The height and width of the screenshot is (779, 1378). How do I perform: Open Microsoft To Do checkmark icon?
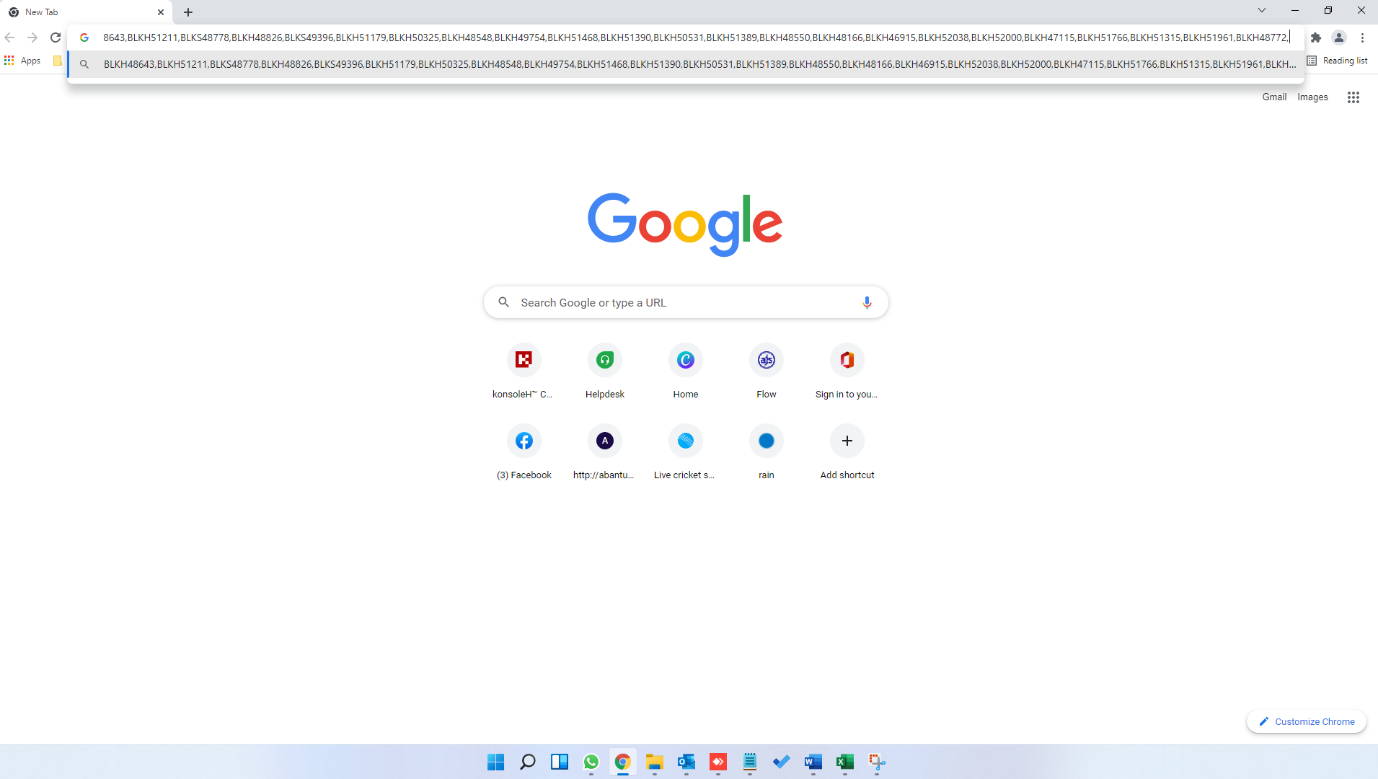[x=781, y=762]
